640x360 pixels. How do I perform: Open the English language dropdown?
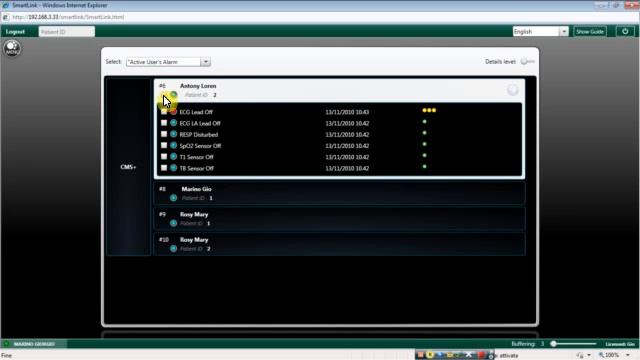pyautogui.click(x=564, y=31)
